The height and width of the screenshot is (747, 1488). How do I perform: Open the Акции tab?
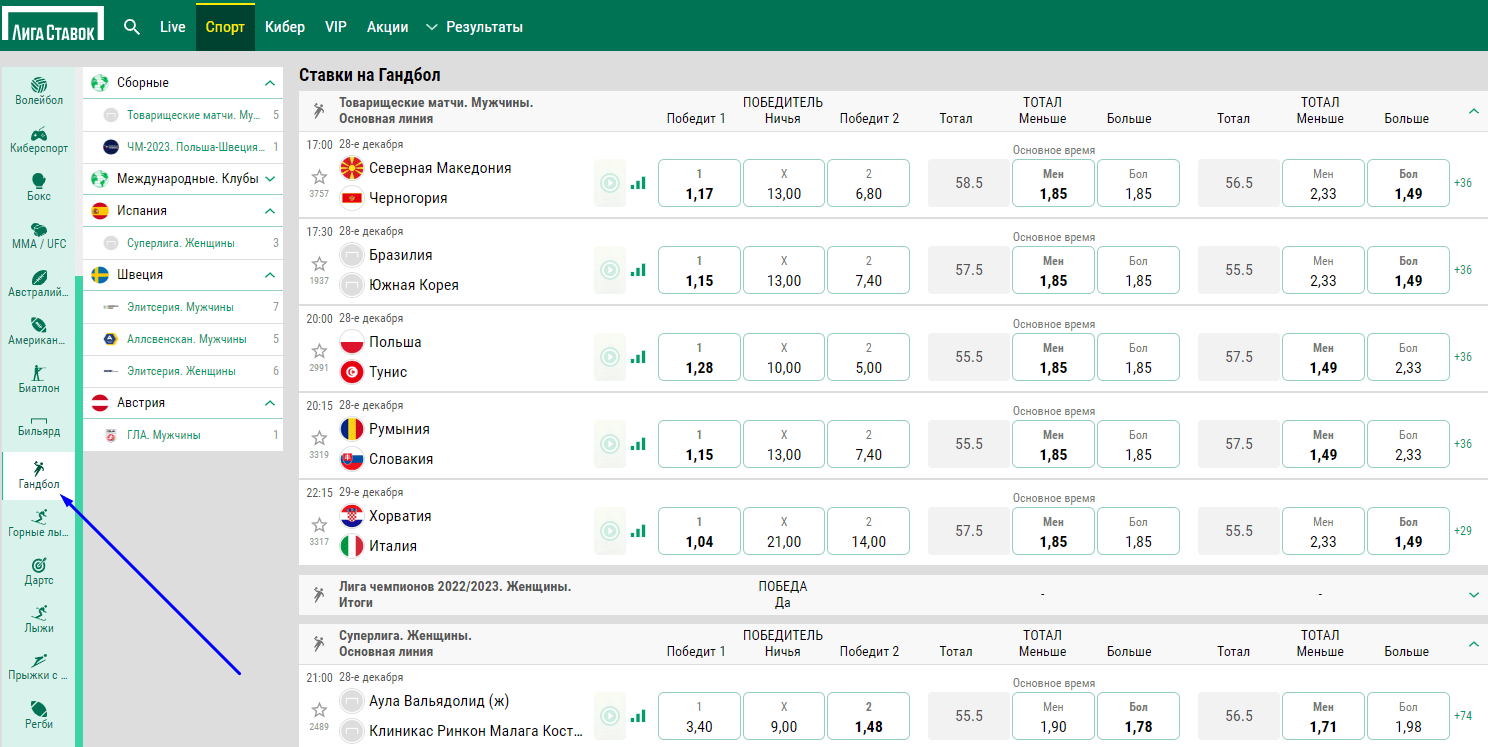(x=388, y=27)
